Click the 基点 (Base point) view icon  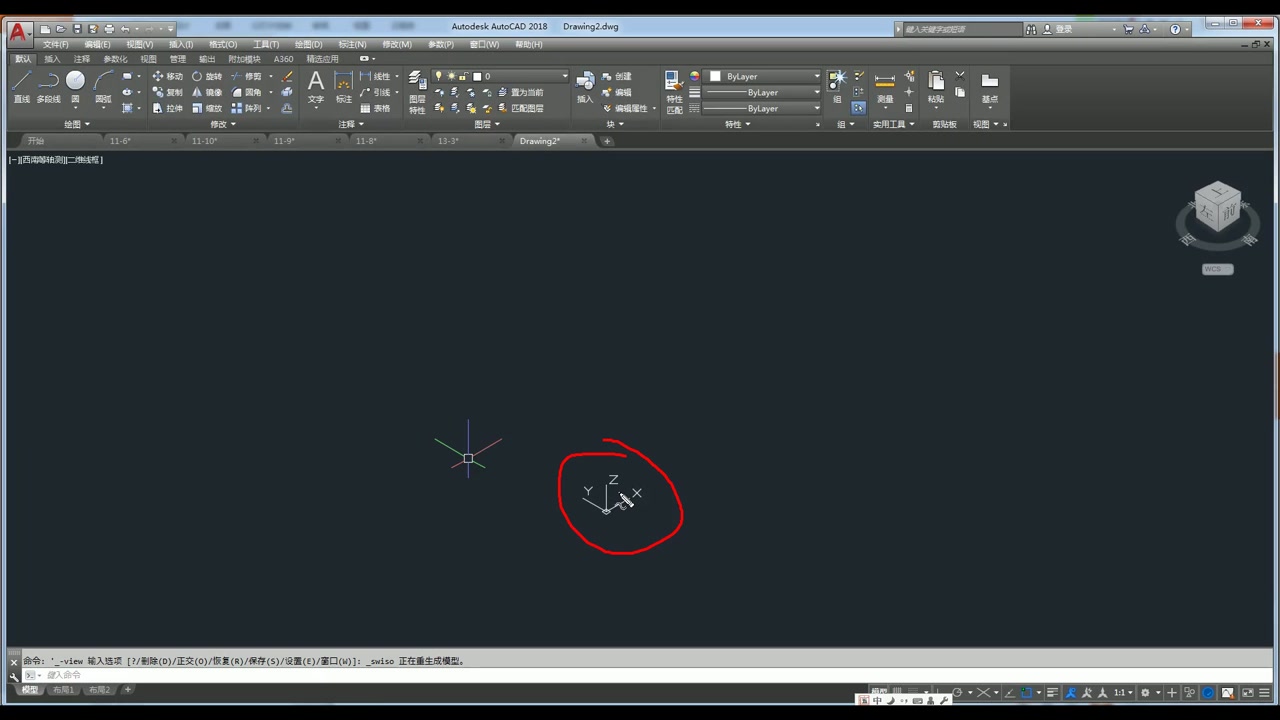[989, 87]
